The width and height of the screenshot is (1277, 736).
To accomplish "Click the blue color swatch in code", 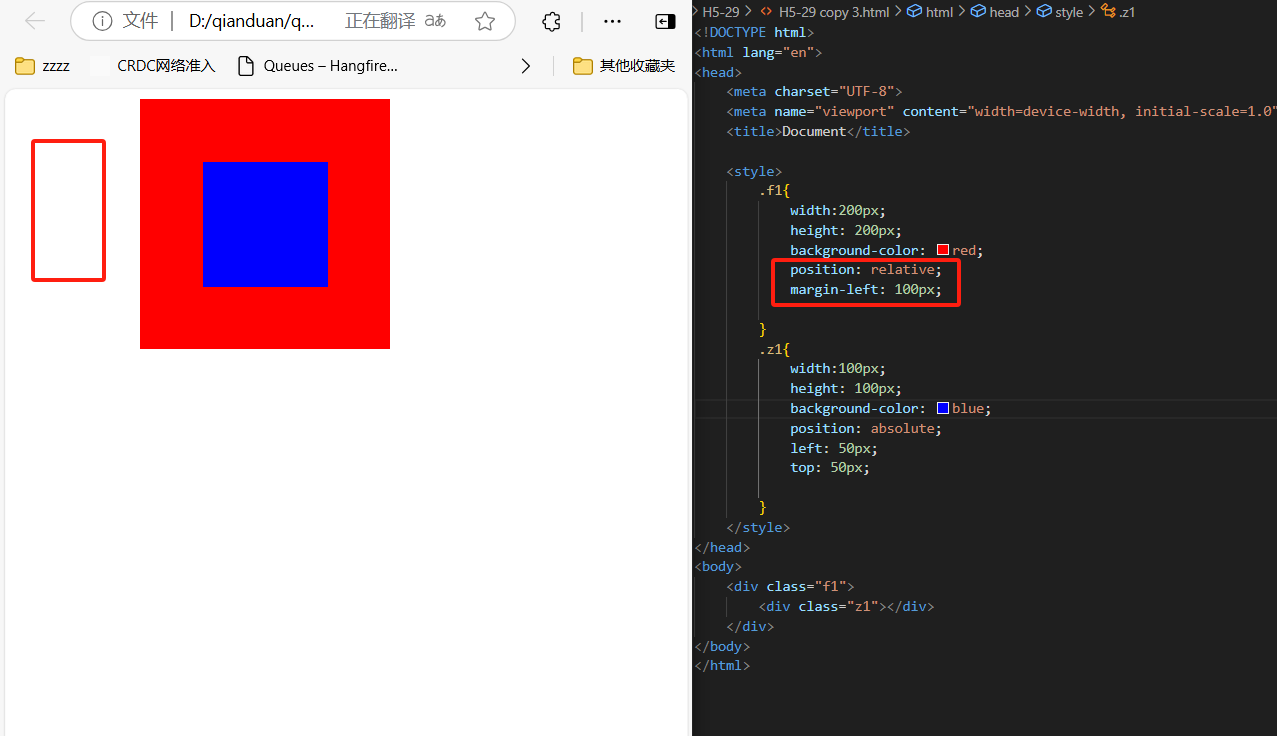I will coord(943,408).
